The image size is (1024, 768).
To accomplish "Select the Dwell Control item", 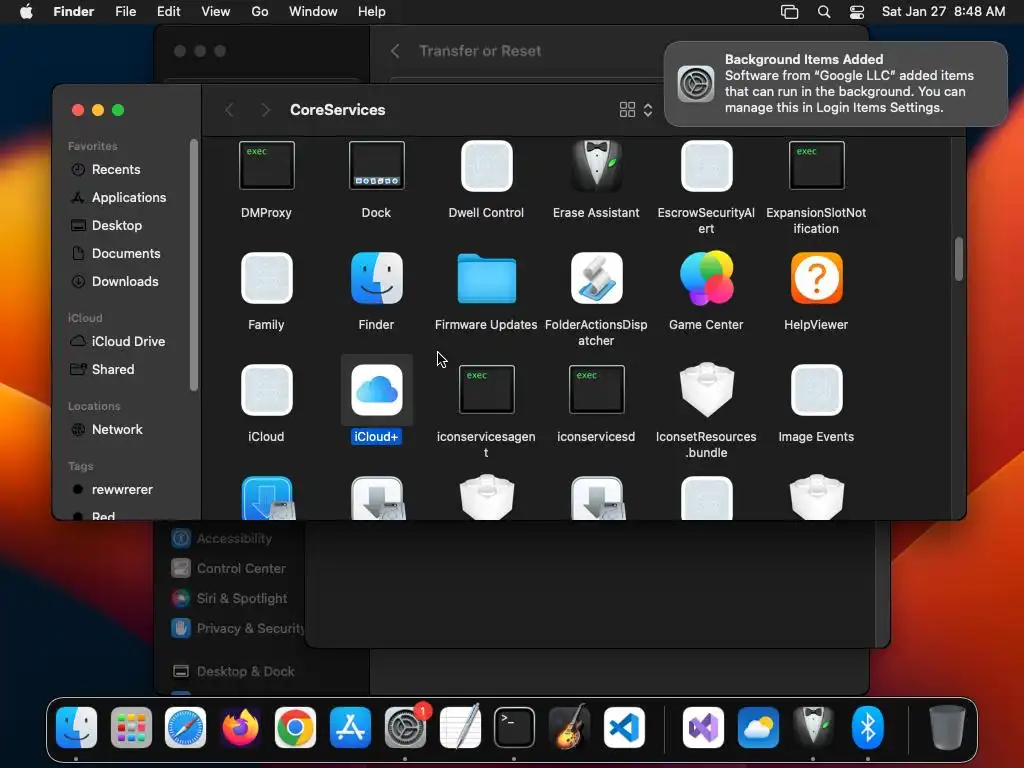I will [487, 166].
